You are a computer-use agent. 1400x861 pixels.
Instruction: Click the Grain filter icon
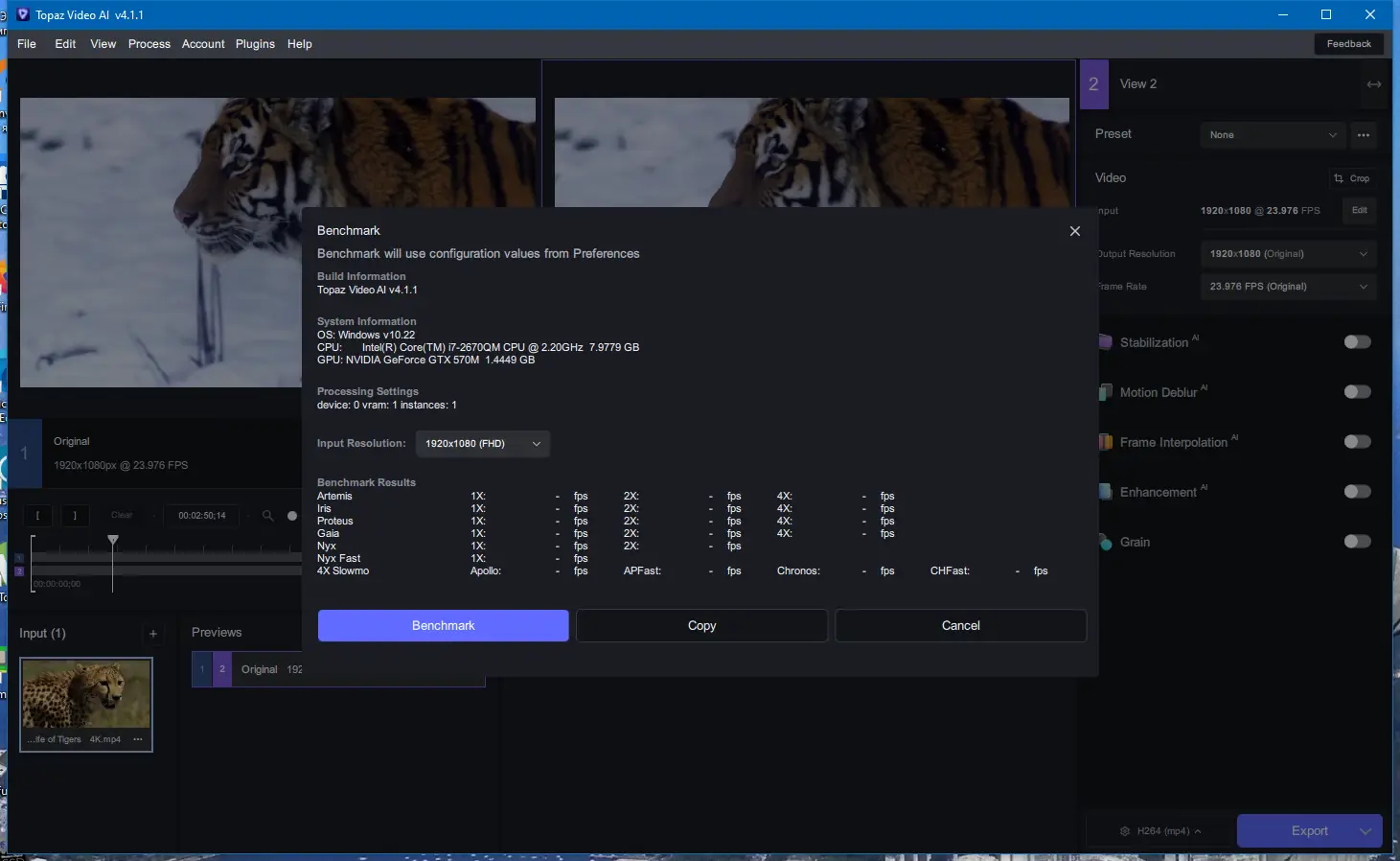click(x=1106, y=541)
